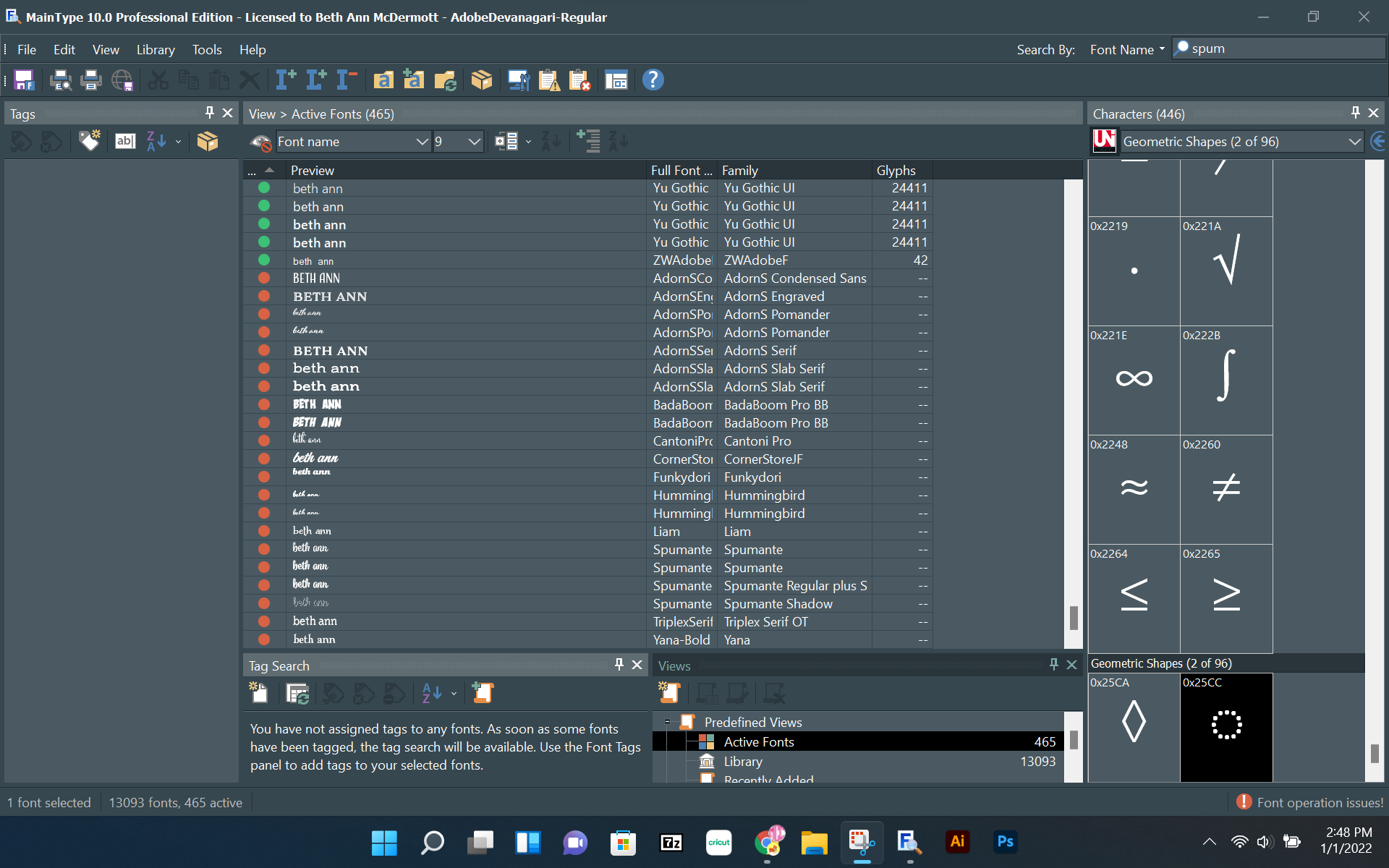Click the panel layout icon in toolbar
This screenshot has width=1389, height=868.
[x=616, y=80]
